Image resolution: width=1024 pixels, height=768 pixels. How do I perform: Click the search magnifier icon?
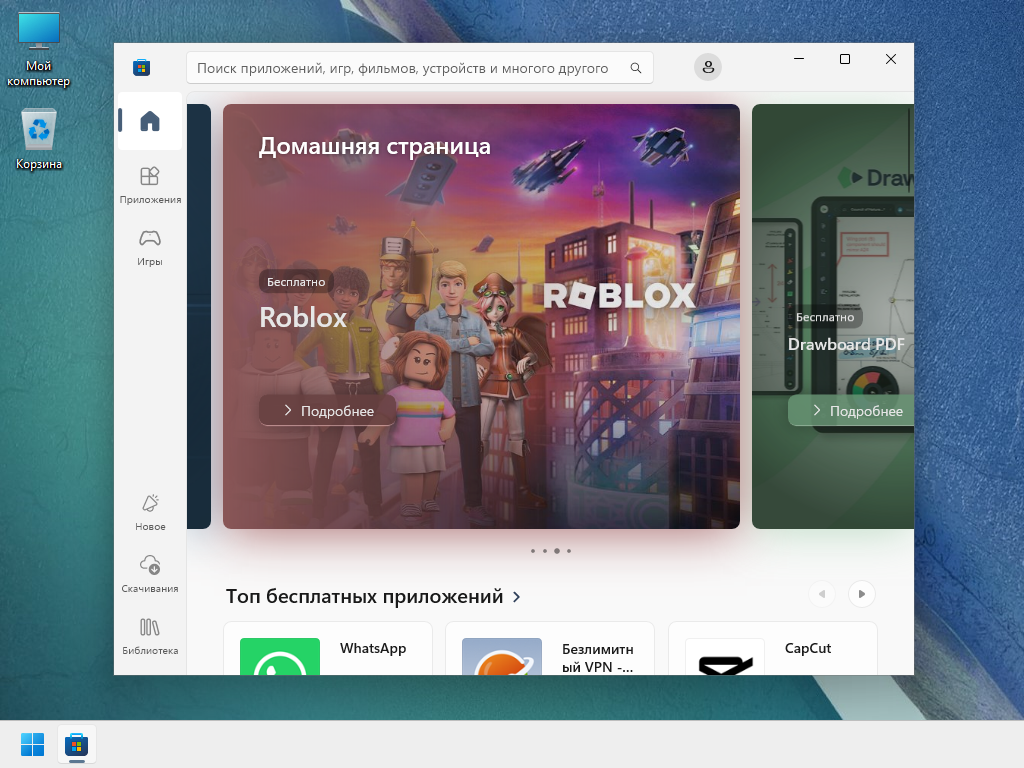pyautogui.click(x=636, y=69)
